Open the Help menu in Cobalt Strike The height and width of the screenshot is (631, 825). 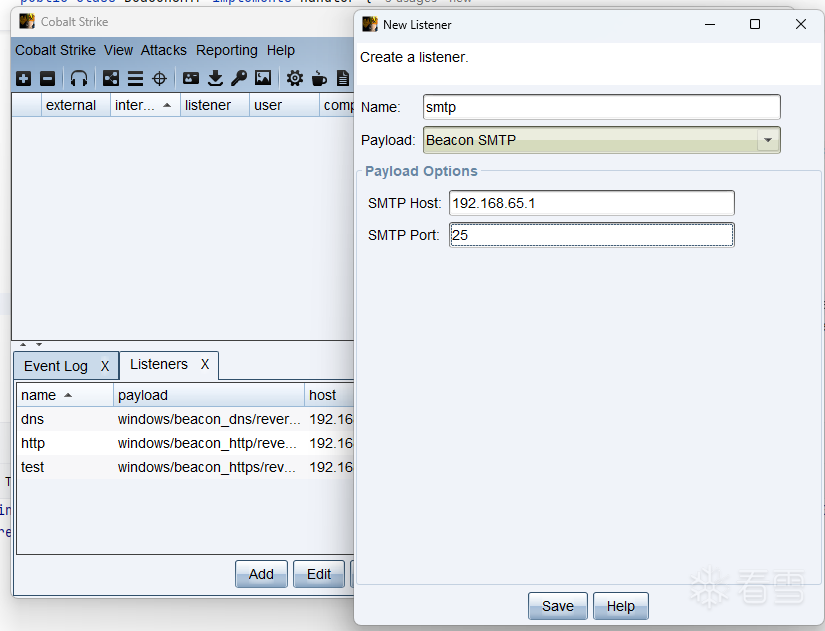pos(280,51)
